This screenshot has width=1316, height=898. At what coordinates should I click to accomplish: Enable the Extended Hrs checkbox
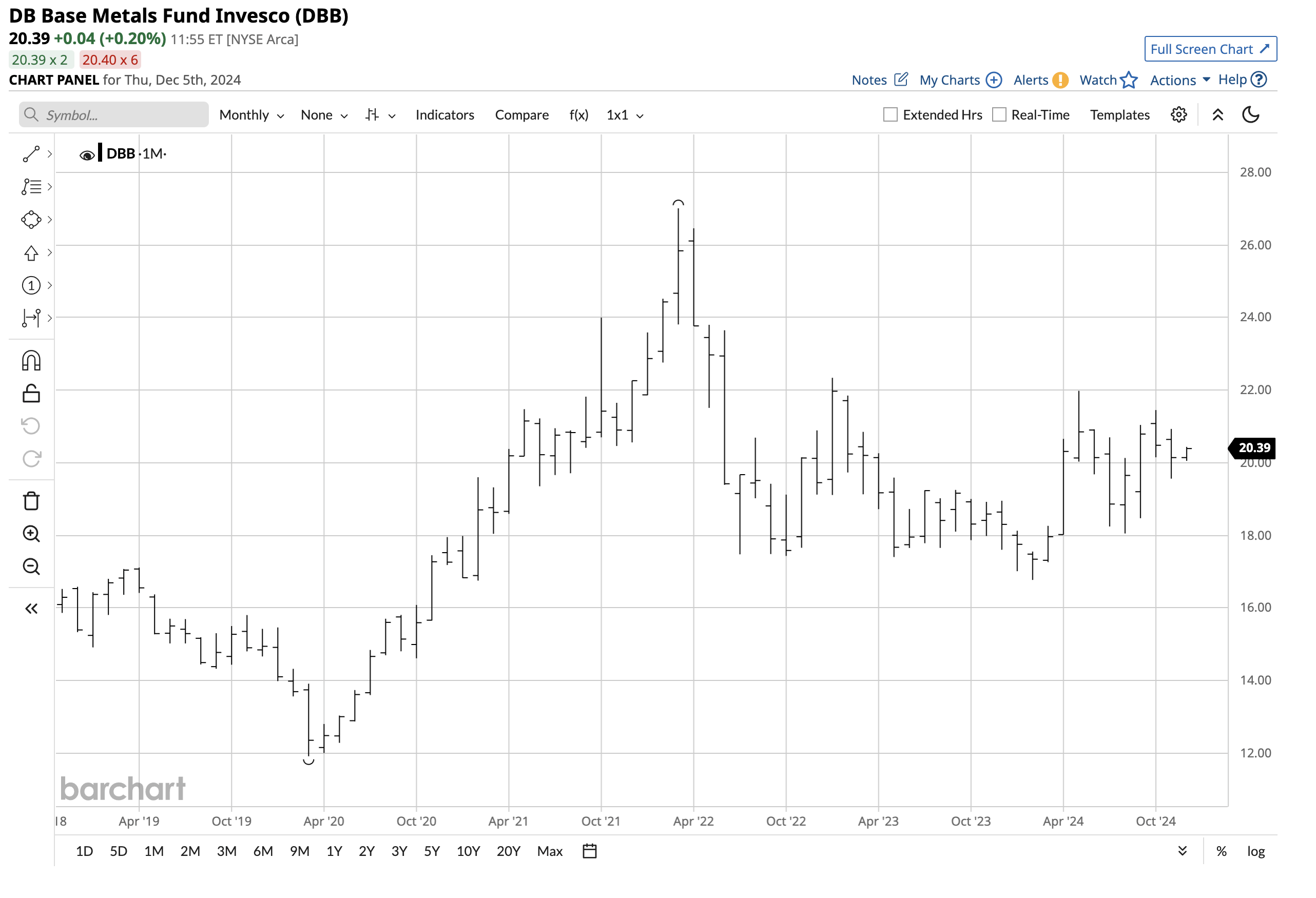pyautogui.click(x=889, y=114)
